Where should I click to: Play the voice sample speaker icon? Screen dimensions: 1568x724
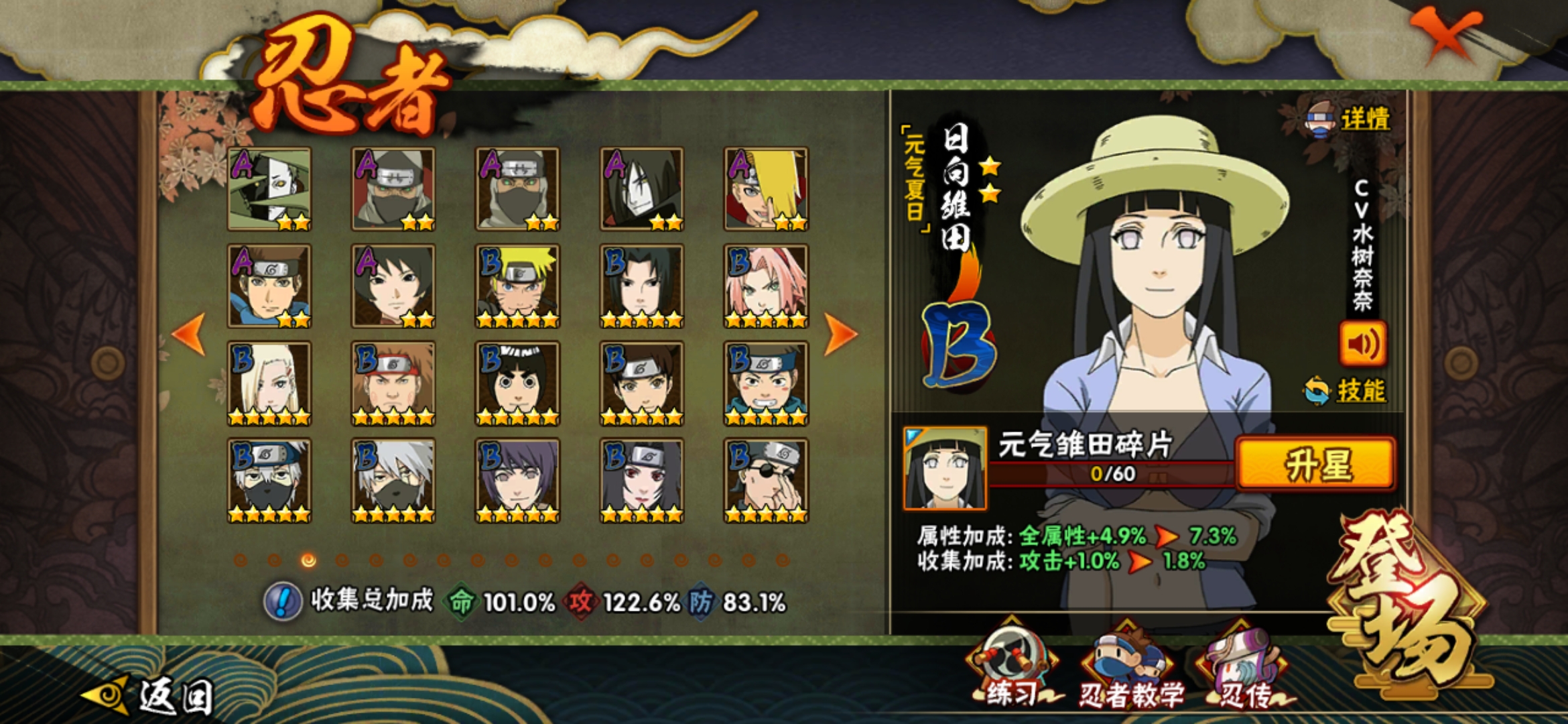[1363, 343]
